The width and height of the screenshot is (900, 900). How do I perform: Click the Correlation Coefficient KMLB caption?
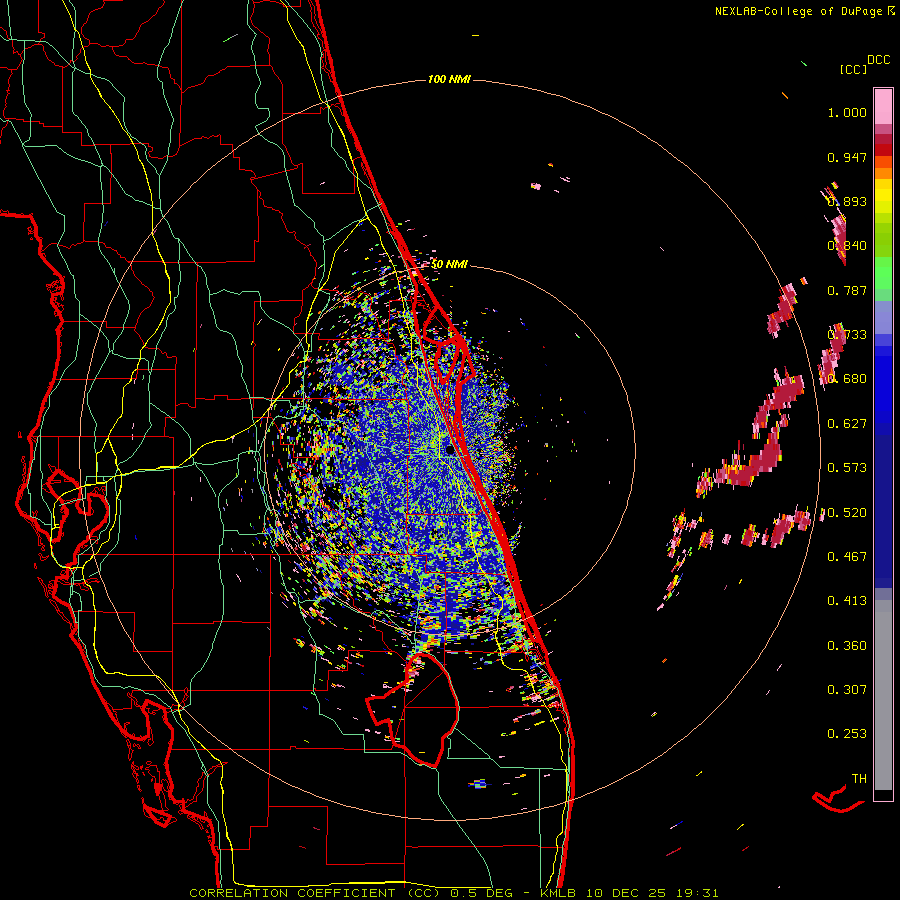(x=453, y=893)
